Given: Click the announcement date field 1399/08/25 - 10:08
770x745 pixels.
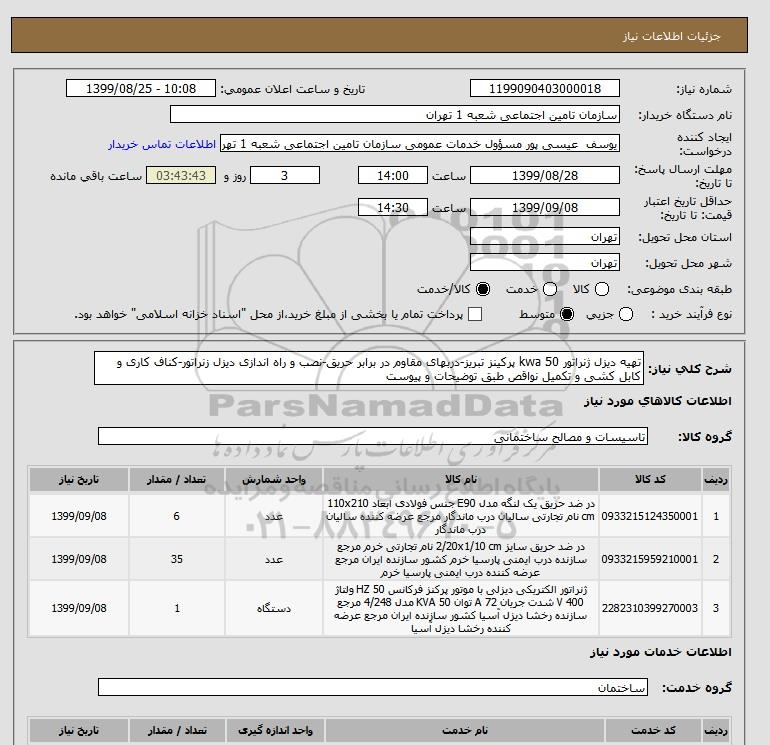Looking at the screenshot, I should tap(141, 89).
